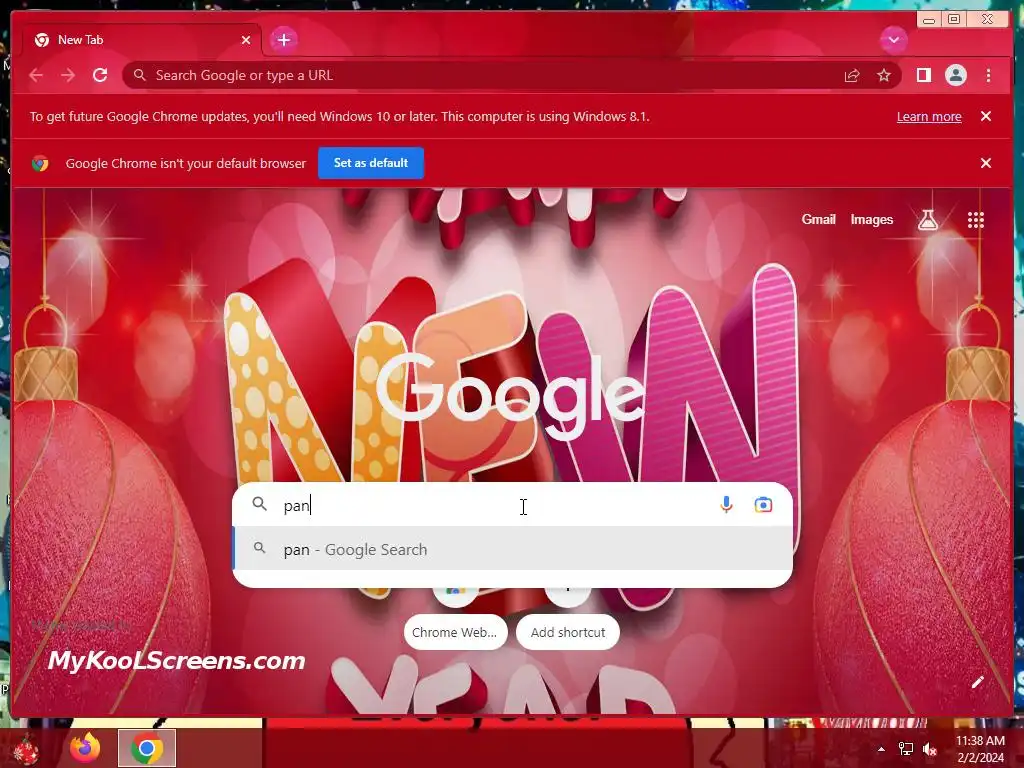
Task: Expand the tab search dropdown arrow
Action: [893, 40]
